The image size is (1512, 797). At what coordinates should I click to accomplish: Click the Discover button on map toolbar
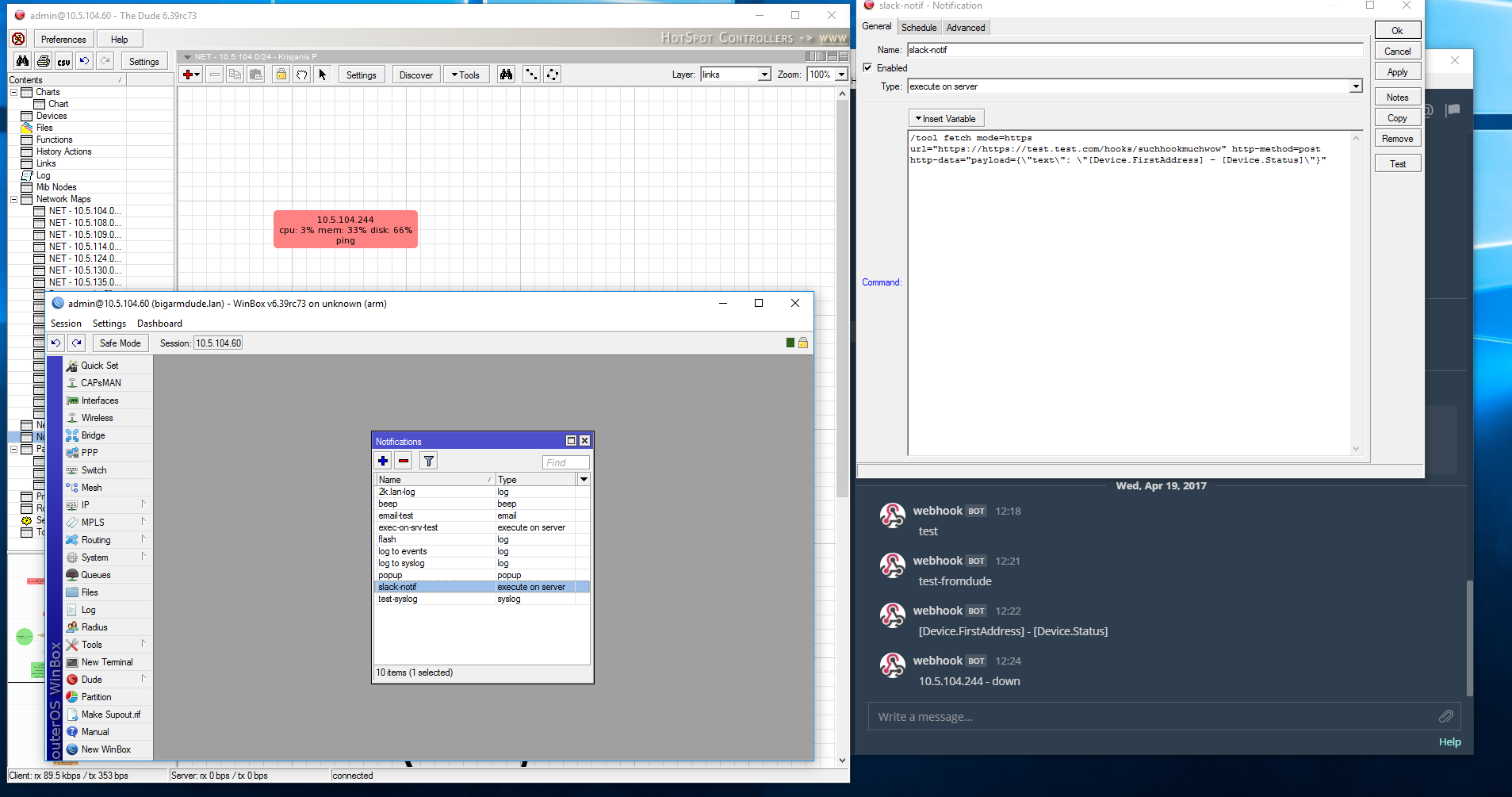(x=416, y=75)
